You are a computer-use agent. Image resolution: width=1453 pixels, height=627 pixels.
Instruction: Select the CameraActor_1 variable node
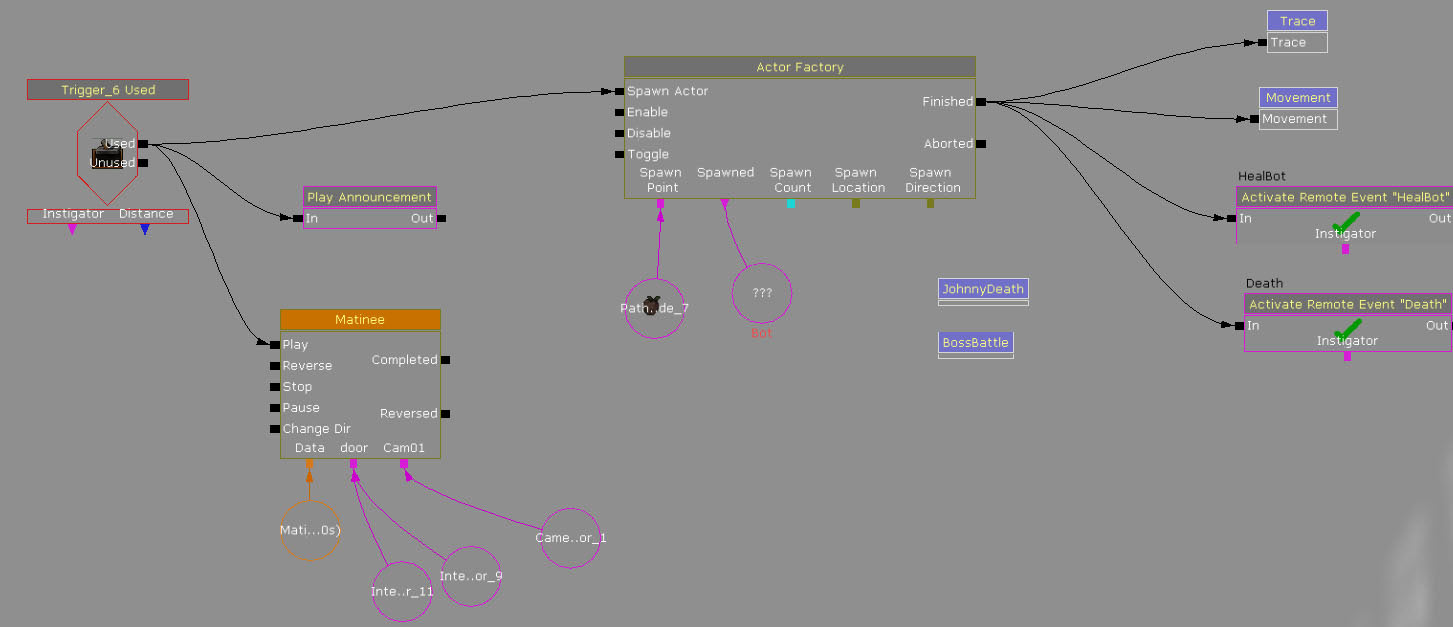click(x=570, y=538)
